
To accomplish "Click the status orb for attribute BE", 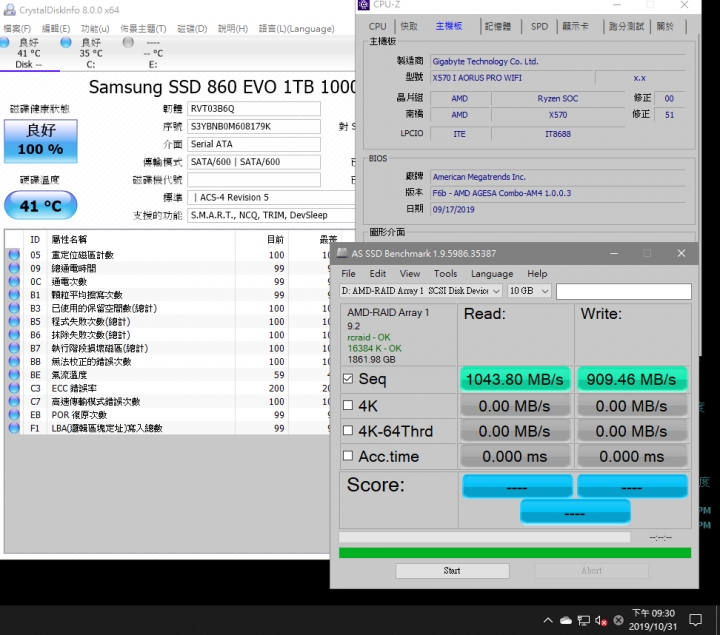I will pos(14,374).
